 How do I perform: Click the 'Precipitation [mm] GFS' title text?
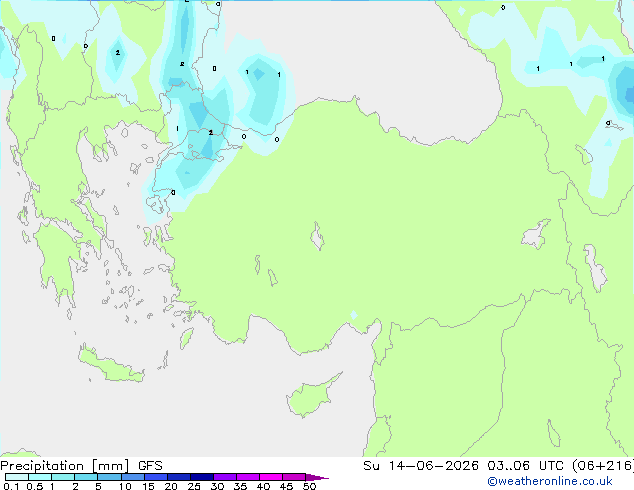(x=81, y=466)
